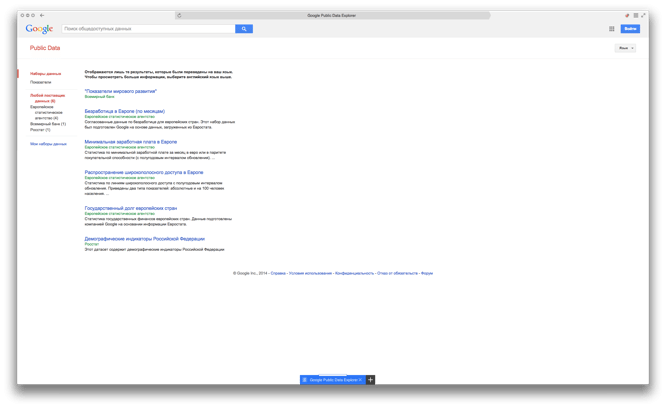Click the Условия использования footer link
Image resolution: width=666 pixels, height=408 pixels.
[310, 273]
